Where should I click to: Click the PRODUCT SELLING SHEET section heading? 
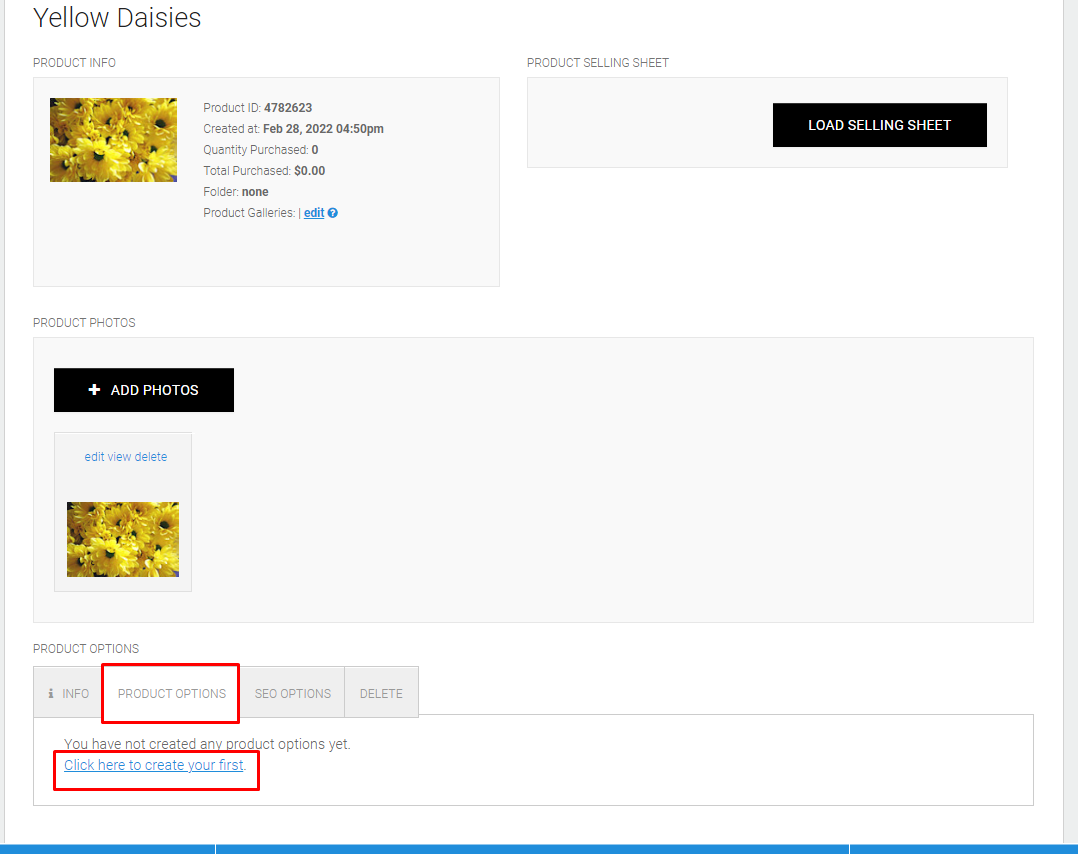(597, 63)
